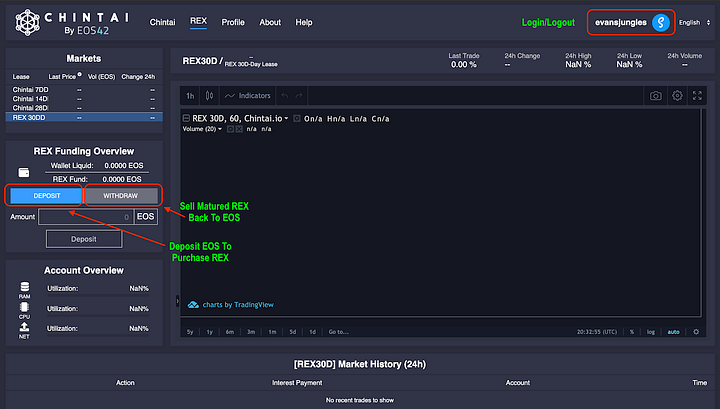Click the REX Fund 0.0000 EOS value
The width and height of the screenshot is (720, 409).
point(122,179)
